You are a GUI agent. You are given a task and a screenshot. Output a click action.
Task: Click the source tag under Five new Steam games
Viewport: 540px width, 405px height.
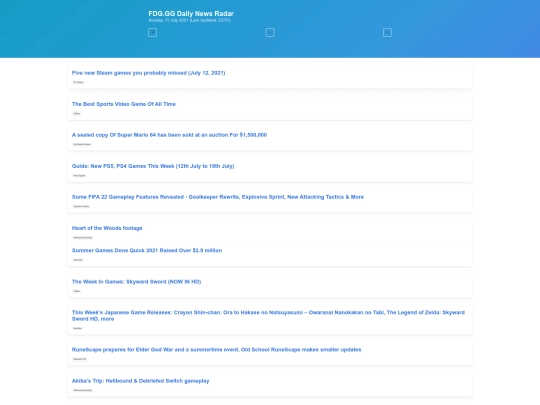click(x=78, y=82)
